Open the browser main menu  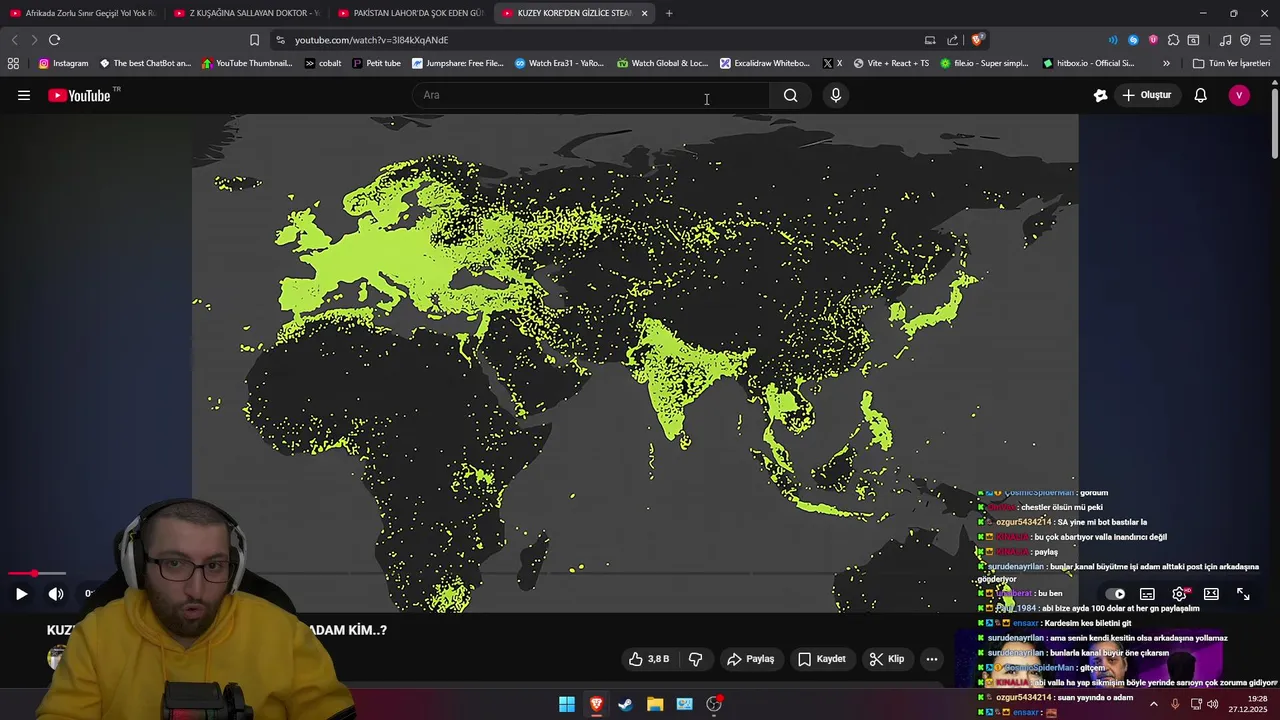click(x=1266, y=40)
